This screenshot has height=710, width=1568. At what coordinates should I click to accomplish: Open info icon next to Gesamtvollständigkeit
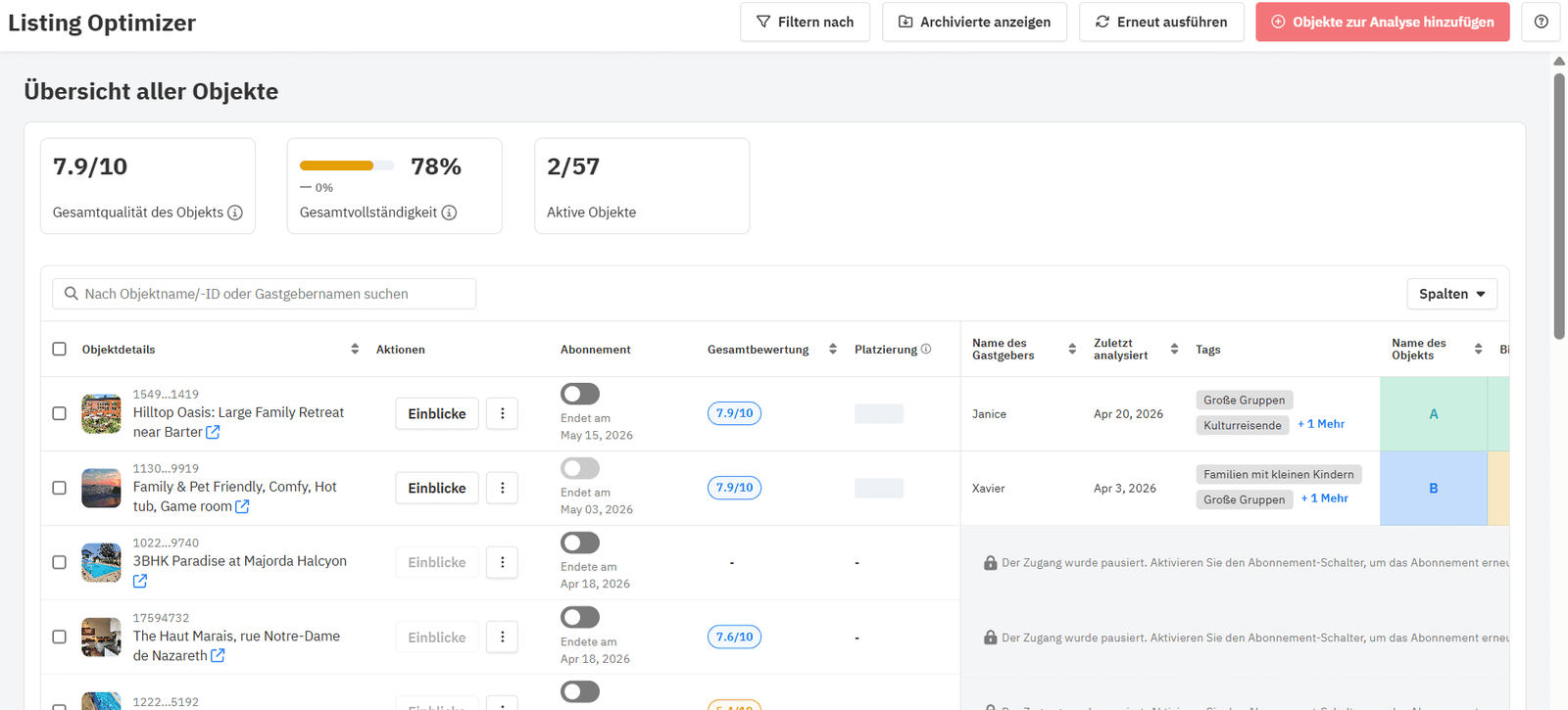coord(449,213)
